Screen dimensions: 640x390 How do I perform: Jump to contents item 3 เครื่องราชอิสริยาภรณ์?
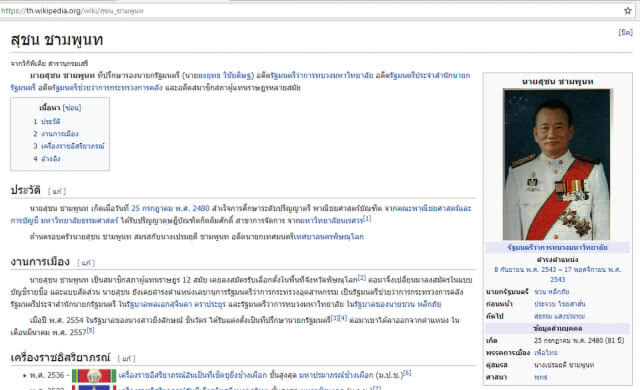pyautogui.click(x=73, y=146)
